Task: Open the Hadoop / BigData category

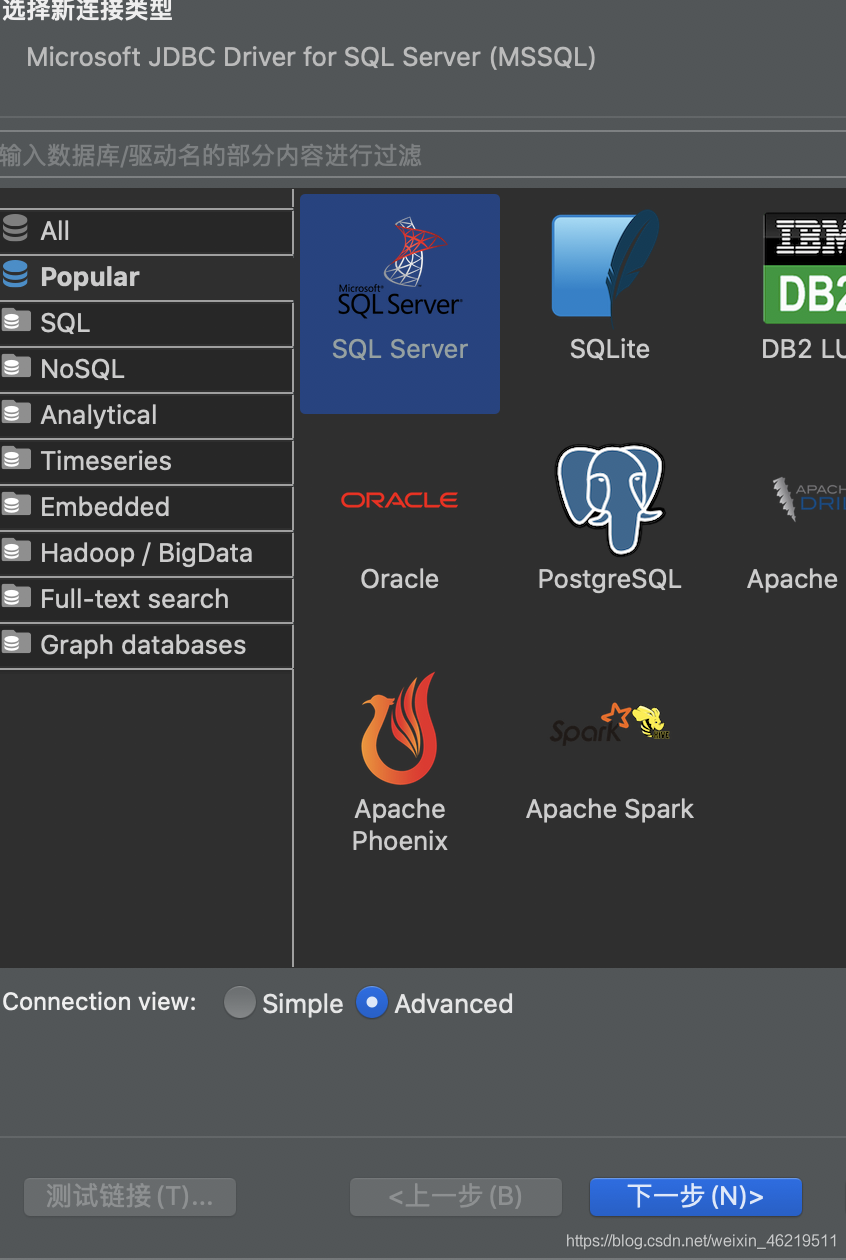Action: pyautogui.click(x=146, y=553)
